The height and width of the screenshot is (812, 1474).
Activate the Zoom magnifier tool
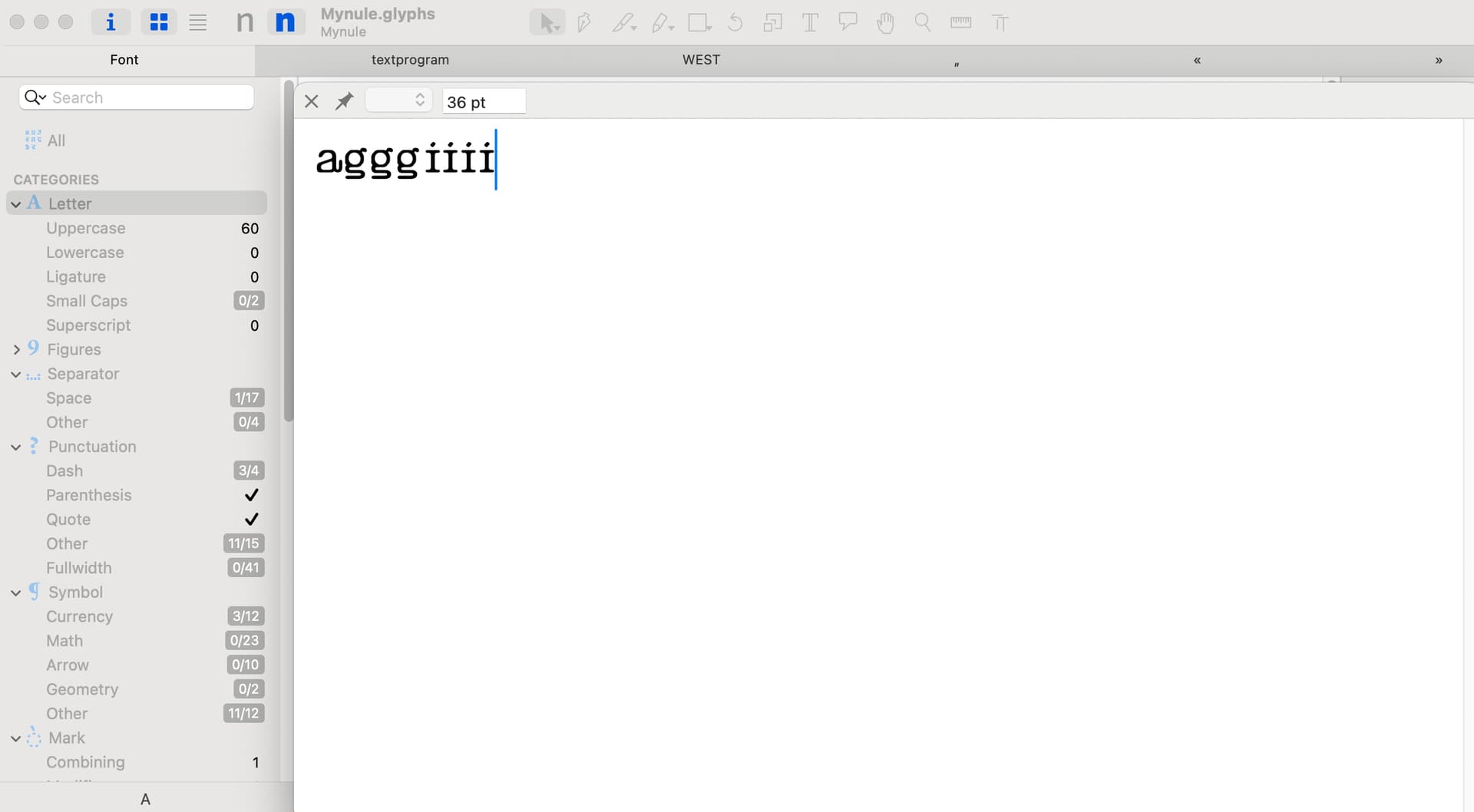click(x=923, y=23)
